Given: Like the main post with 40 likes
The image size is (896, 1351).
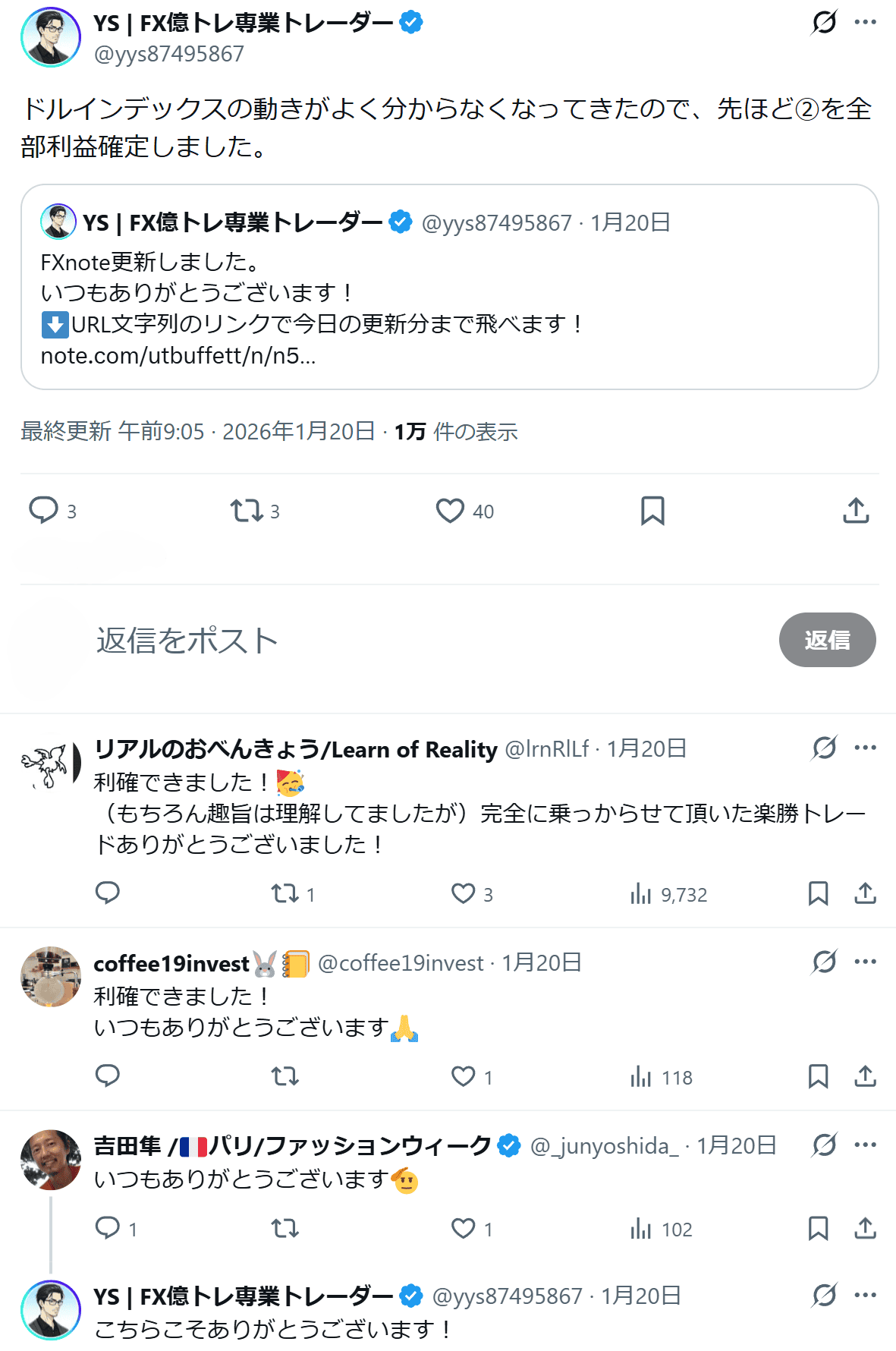Looking at the screenshot, I should [450, 510].
